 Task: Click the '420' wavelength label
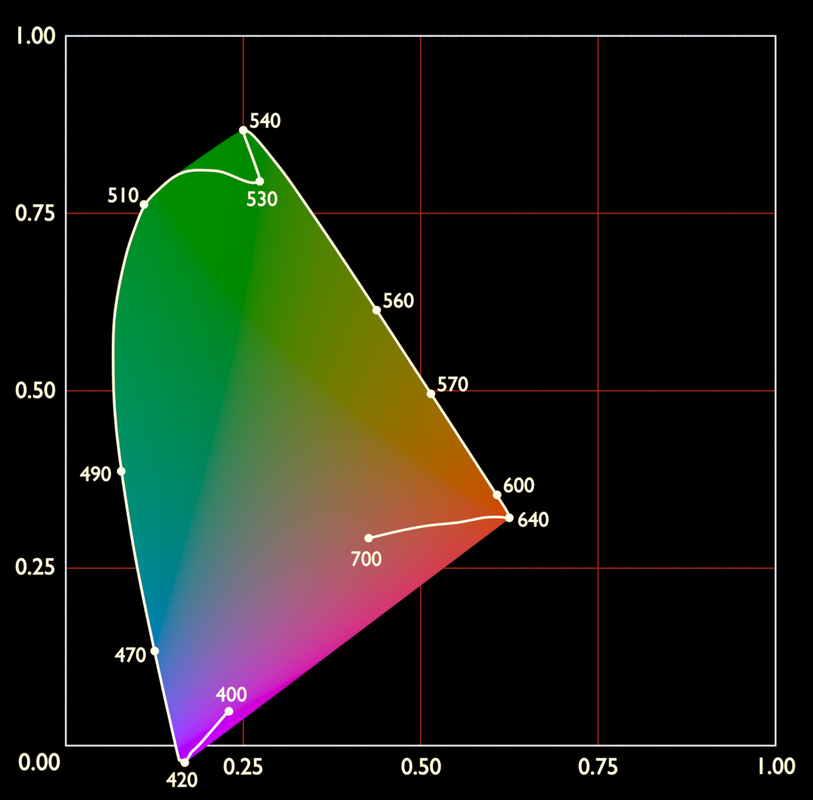[x=182, y=780]
